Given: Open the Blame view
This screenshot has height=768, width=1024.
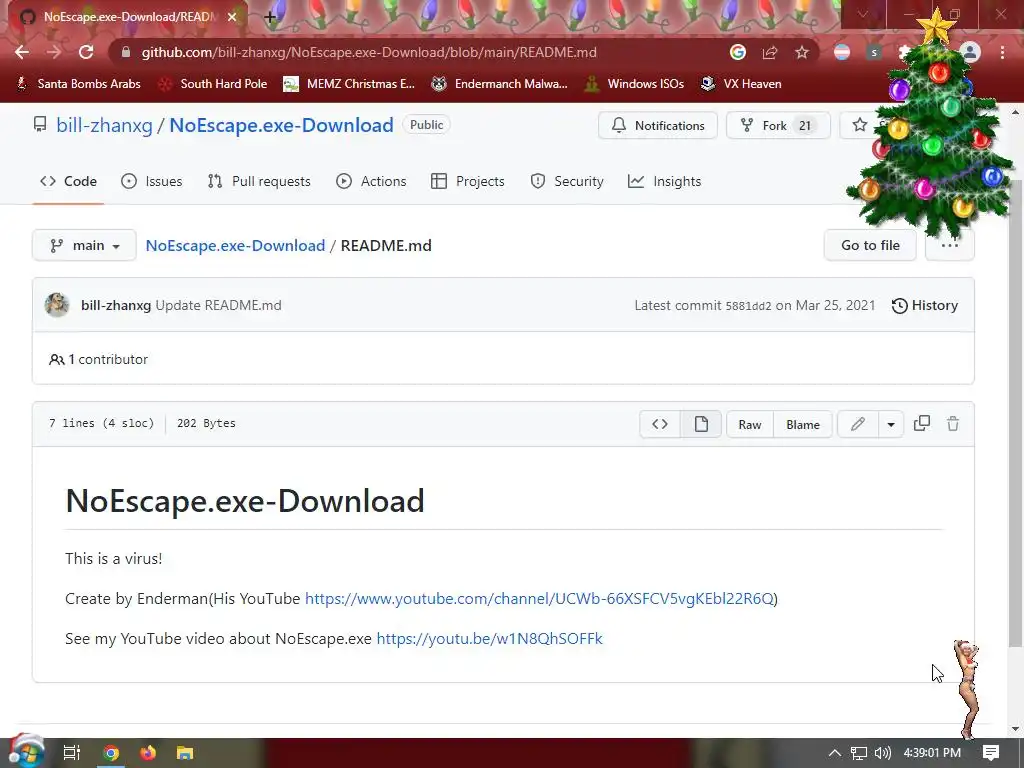Looking at the screenshot, I should point(803,424).
